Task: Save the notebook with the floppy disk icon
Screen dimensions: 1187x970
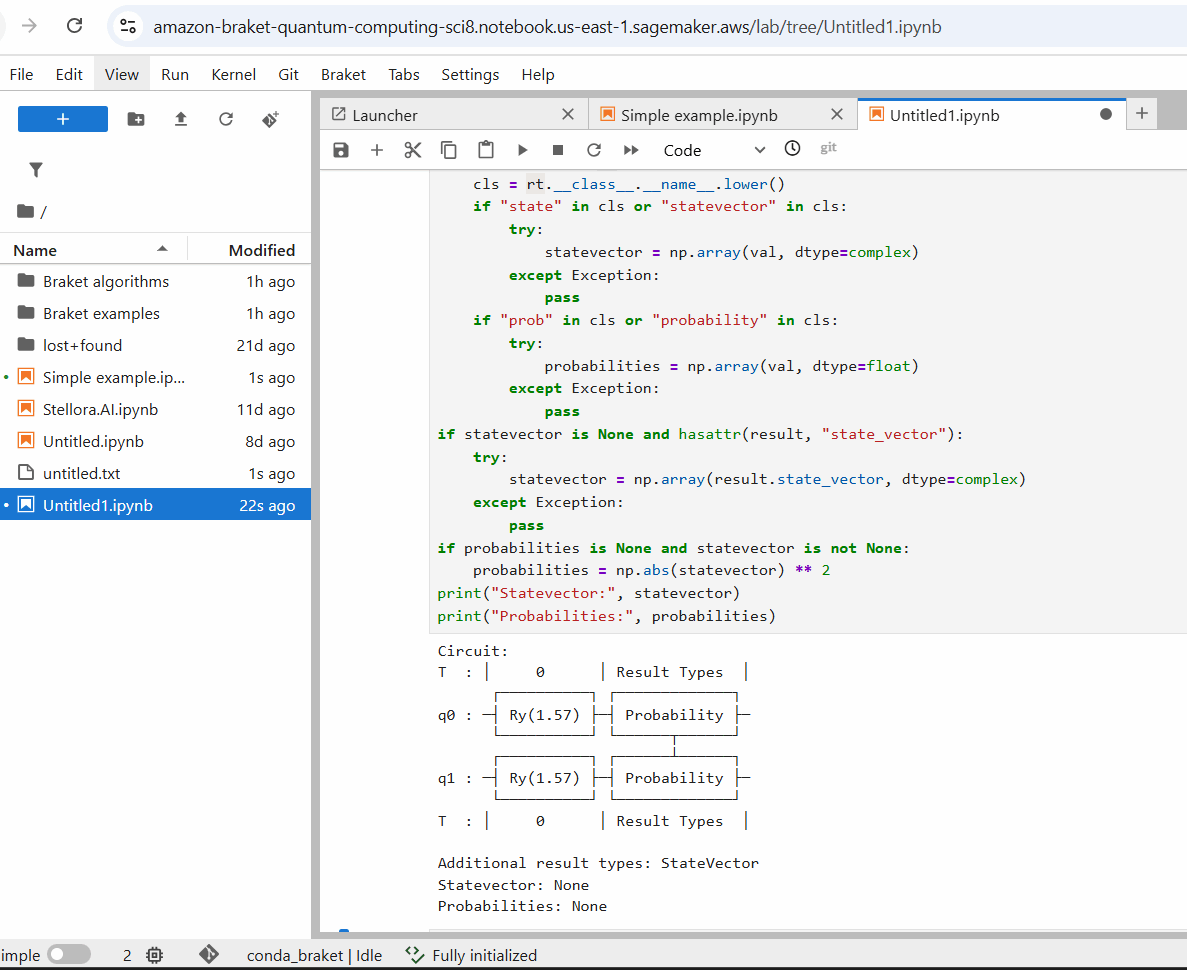Action: click(x=341, y=150)
